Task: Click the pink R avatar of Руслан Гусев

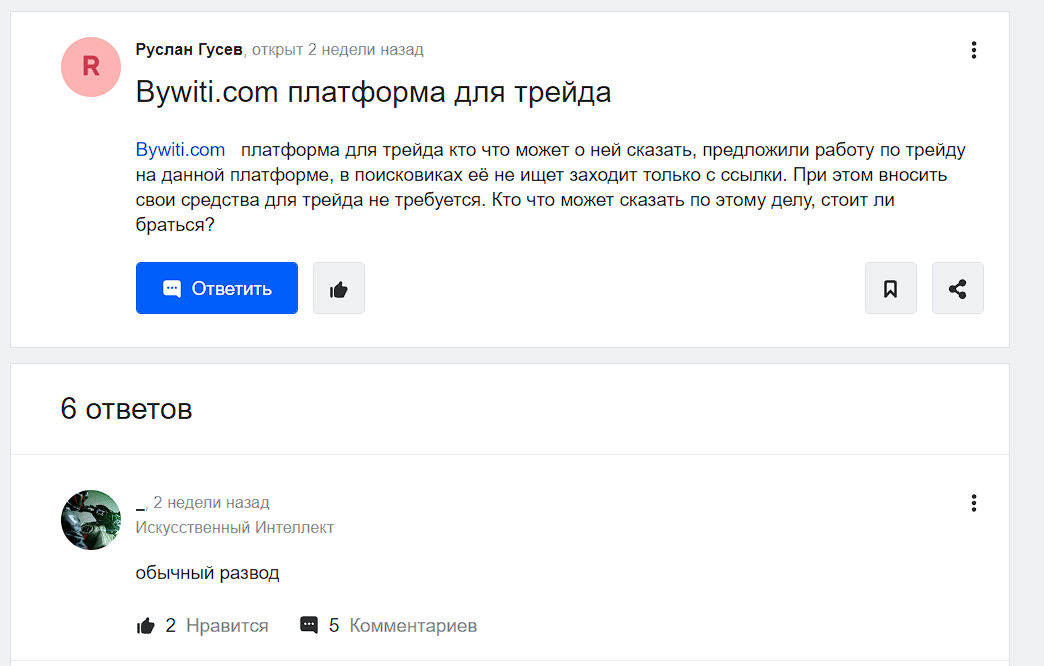Action: (91, 67)
